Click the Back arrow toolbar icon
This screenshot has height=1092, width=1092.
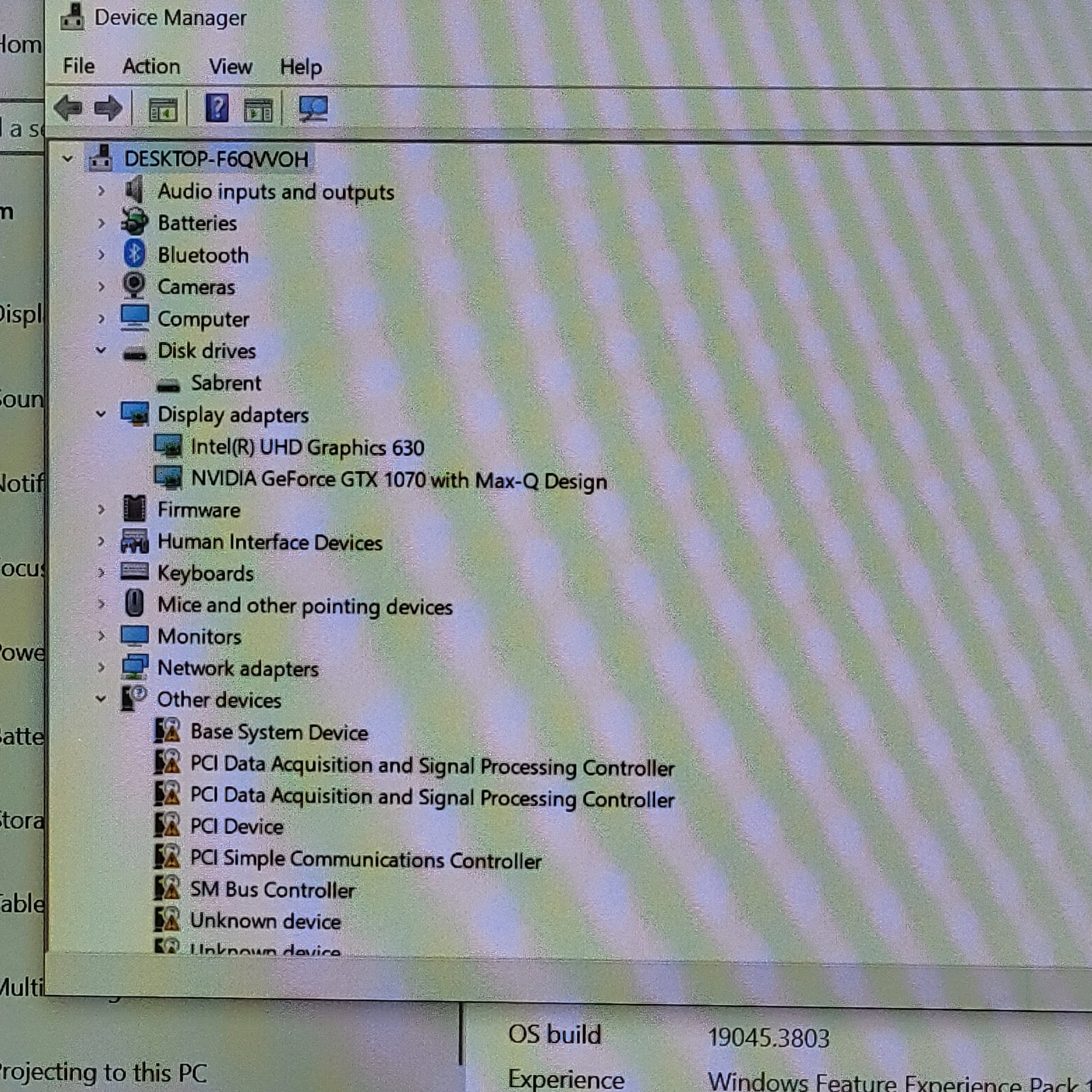tap(68, 108)
